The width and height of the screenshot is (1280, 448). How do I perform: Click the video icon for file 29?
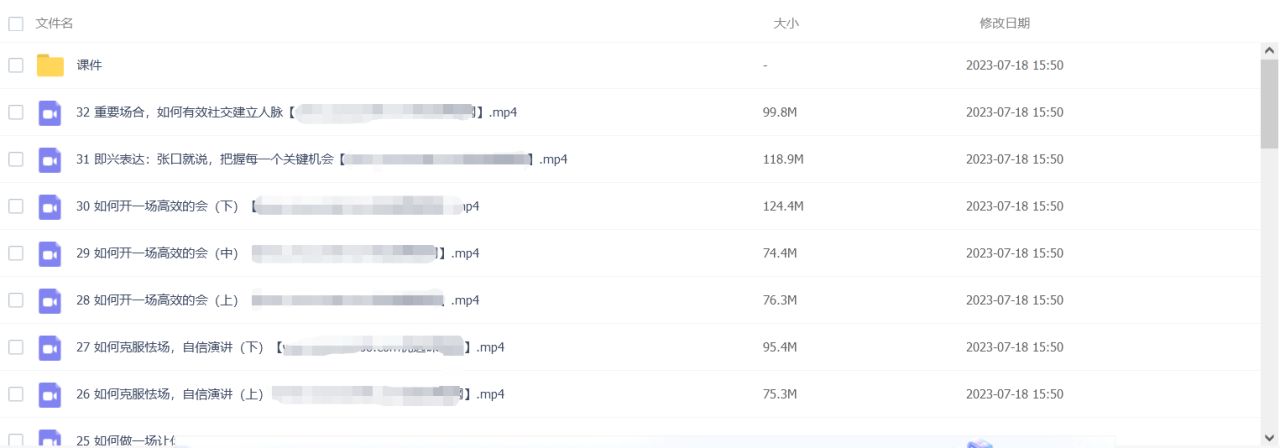coord(50,254)
